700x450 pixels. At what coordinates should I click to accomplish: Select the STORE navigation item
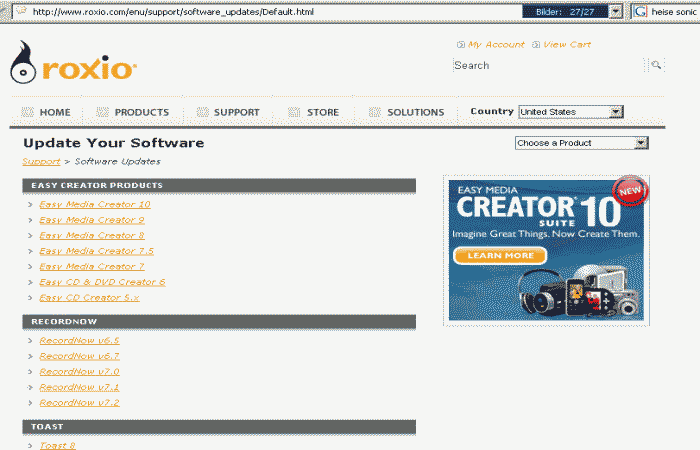point(322,112)
